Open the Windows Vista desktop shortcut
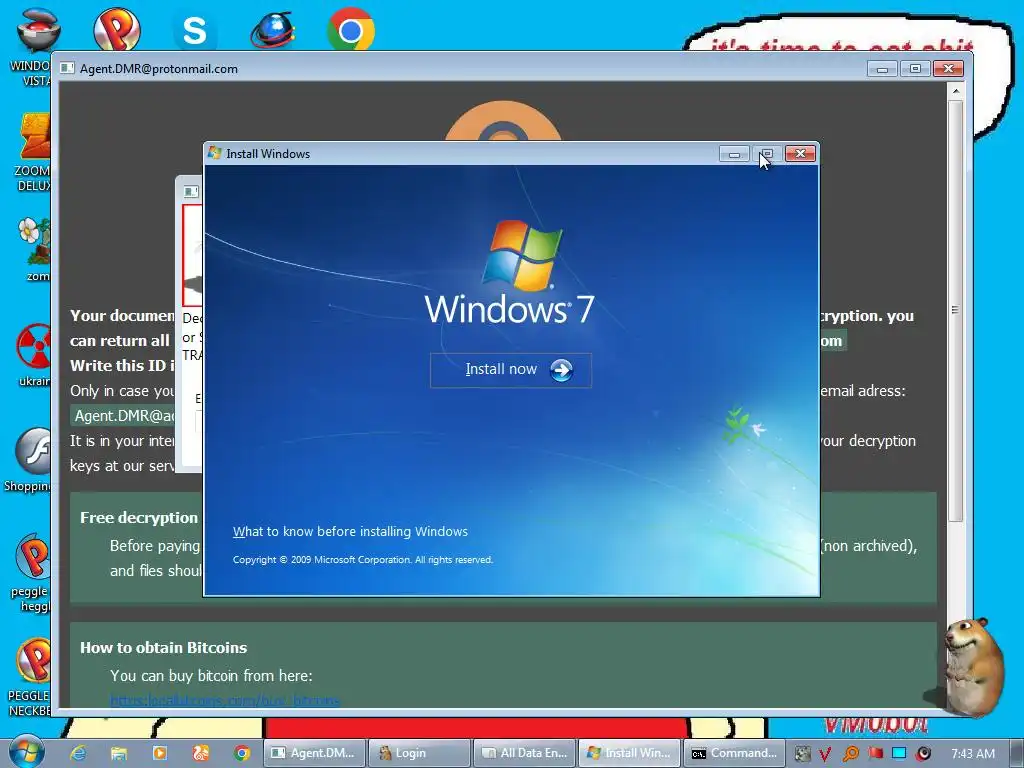 coord(33,46)
